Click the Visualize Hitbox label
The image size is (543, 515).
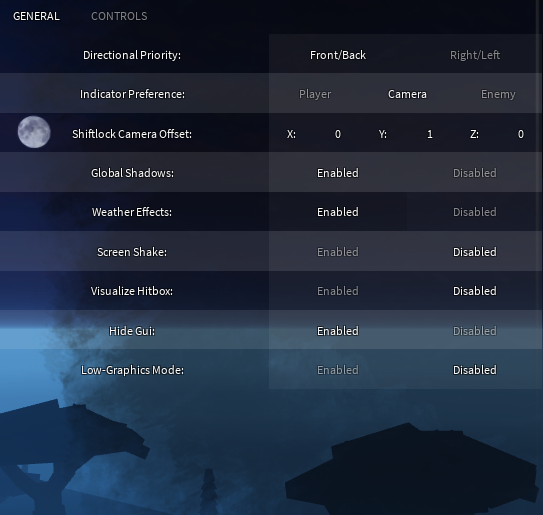click(132, 291)
